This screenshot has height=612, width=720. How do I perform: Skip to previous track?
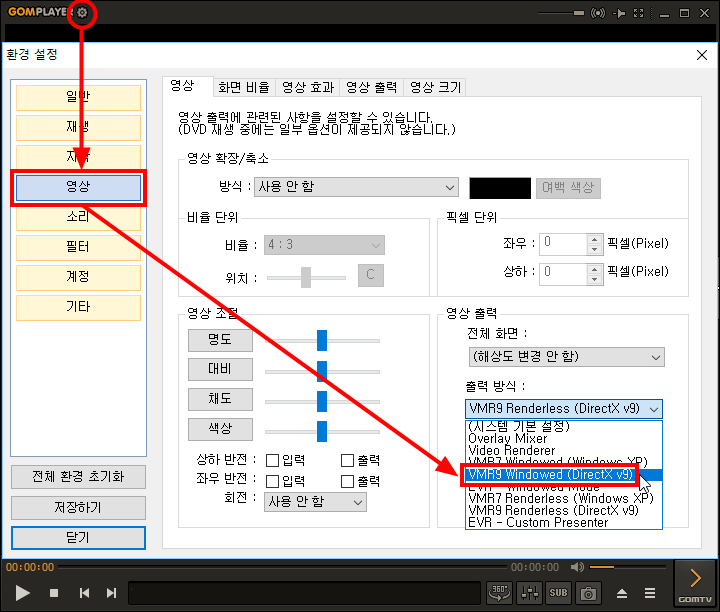point(84,593)
